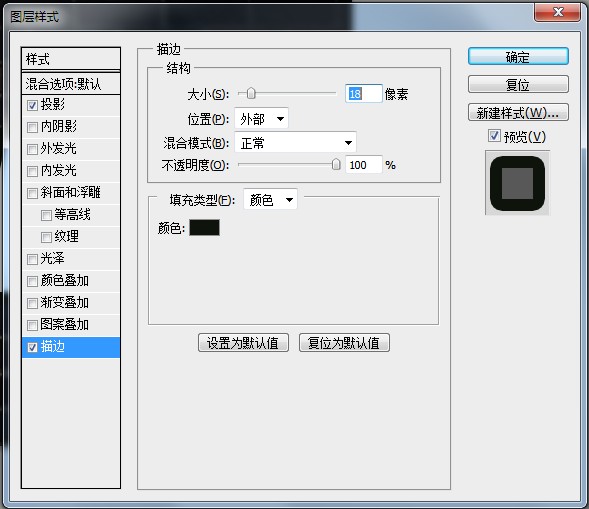589x509 pixels.
Task: Check the 斜面和浮雕 bevel checkbox
Action: point(32,193)
